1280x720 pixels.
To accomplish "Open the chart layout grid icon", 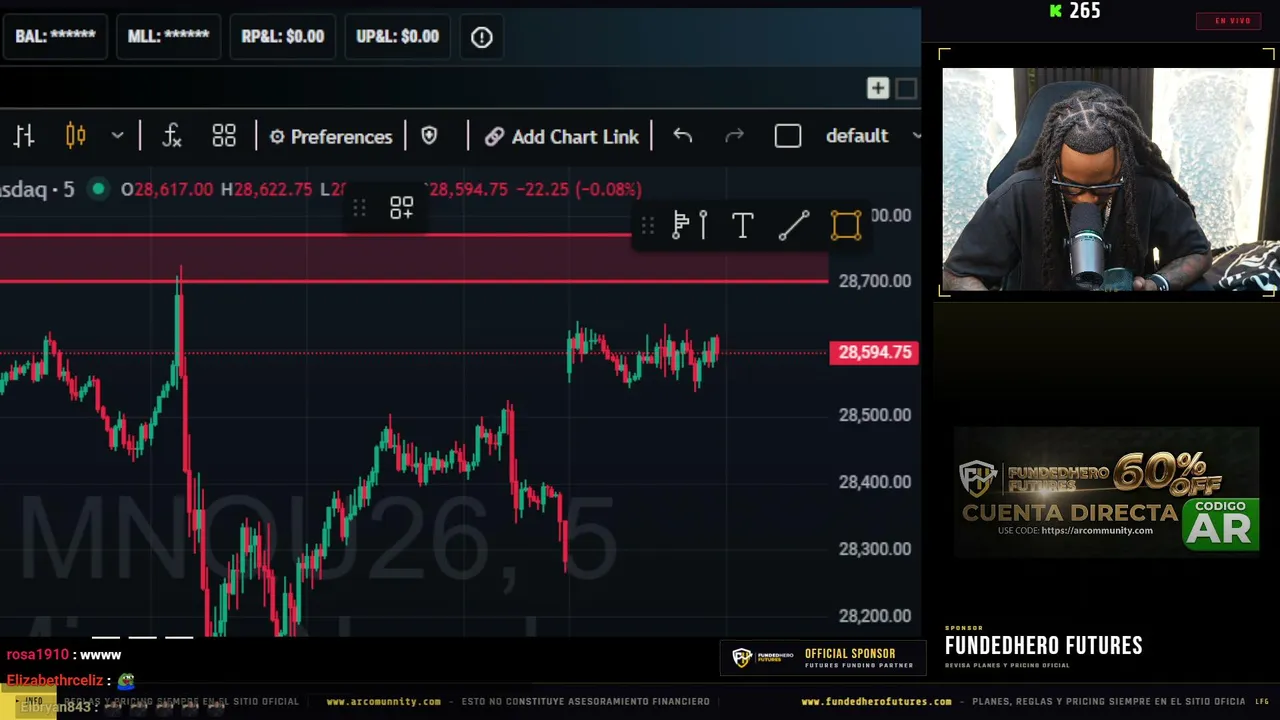I will (x=224, y=136).
